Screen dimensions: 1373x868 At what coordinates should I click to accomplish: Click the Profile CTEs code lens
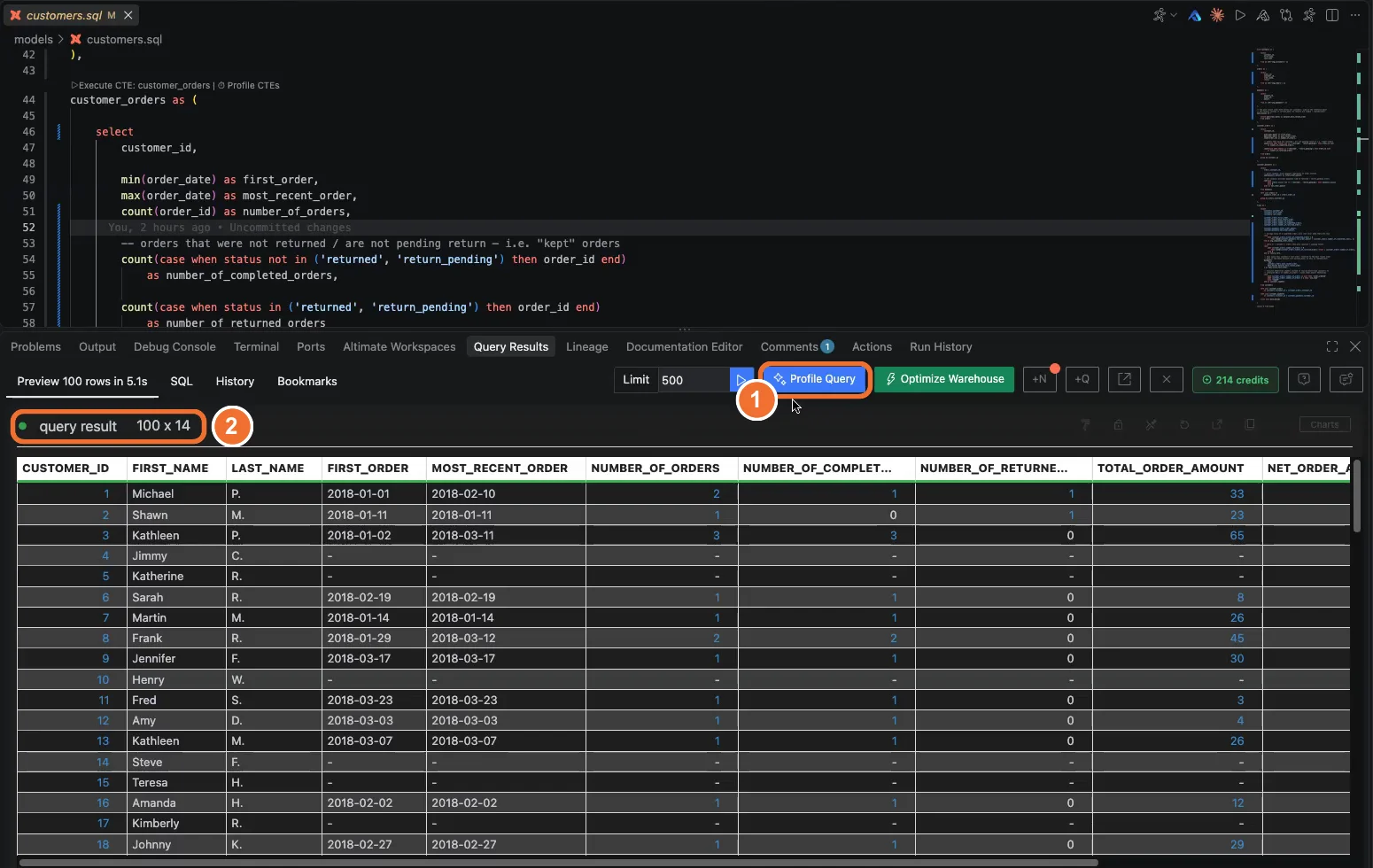pyautogui.click(x=249, y=85)
